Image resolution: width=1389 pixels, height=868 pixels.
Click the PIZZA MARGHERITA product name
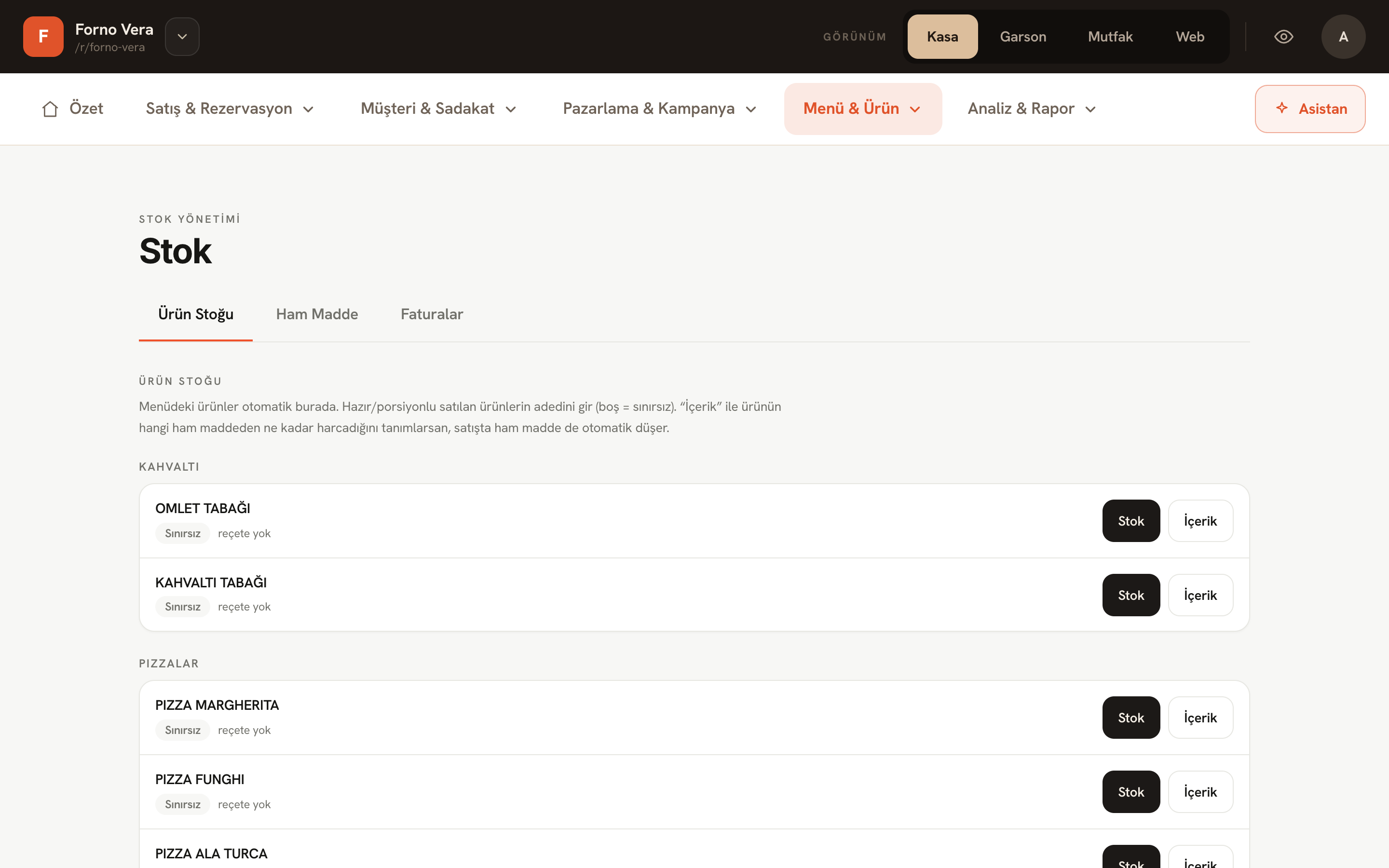click(x=217, y=705)
